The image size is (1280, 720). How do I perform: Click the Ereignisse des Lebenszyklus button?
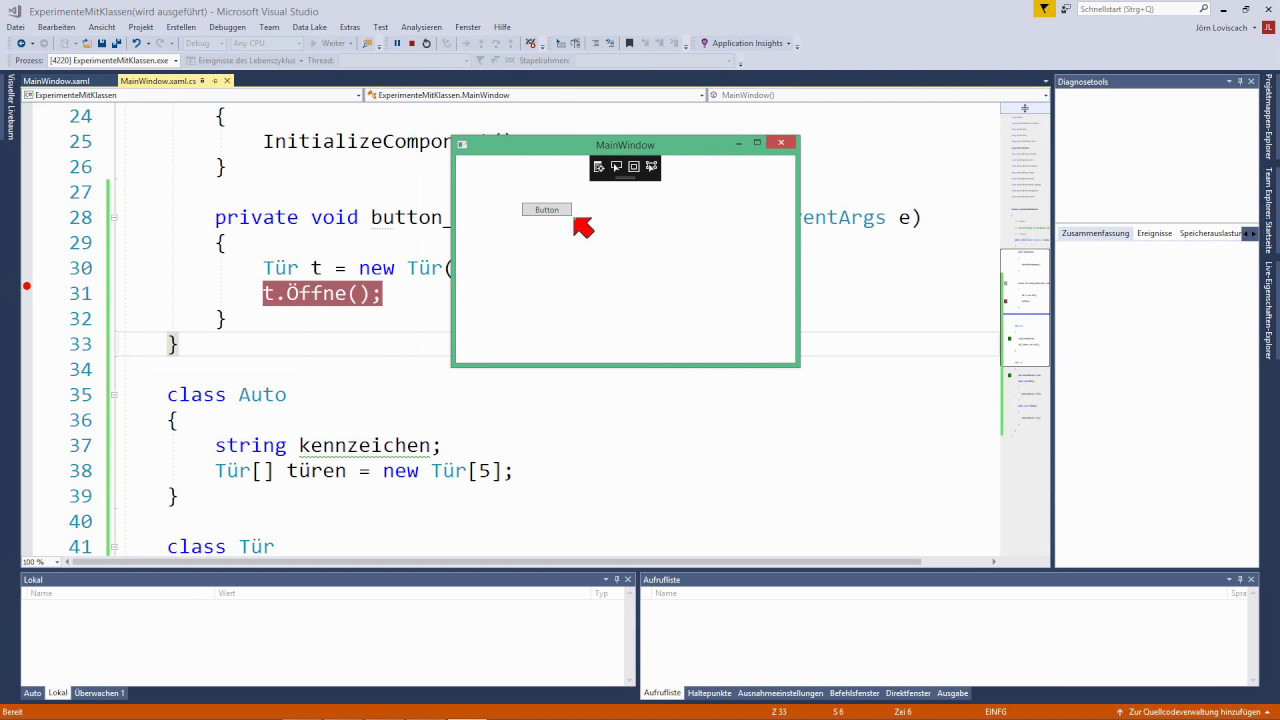(x=246, y=61)
